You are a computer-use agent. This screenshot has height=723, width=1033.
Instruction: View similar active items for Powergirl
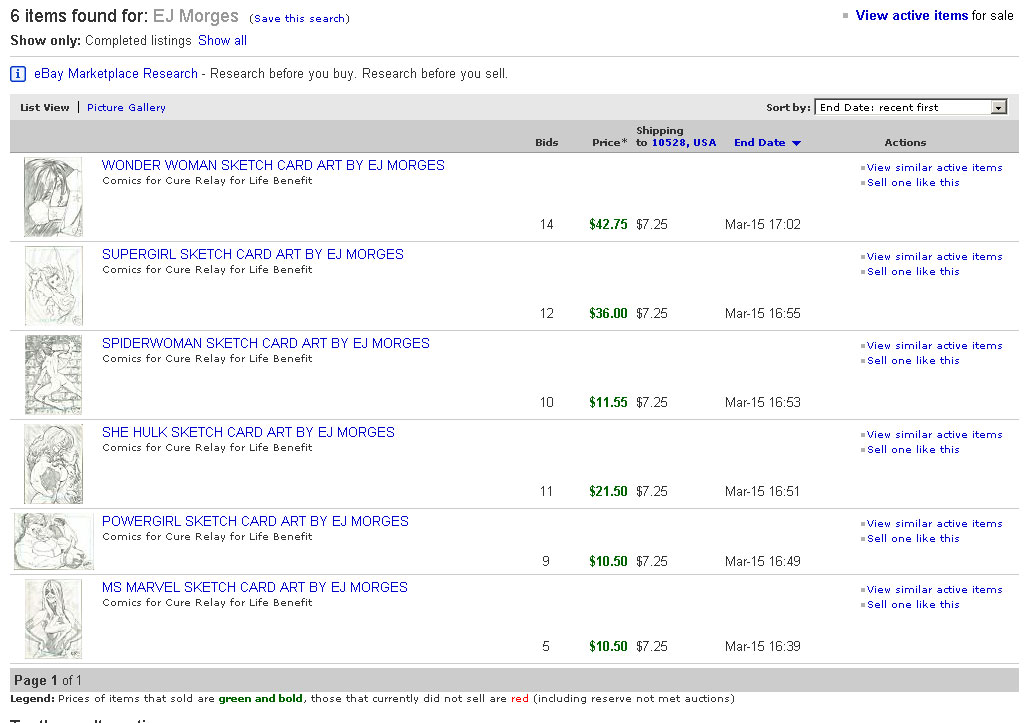click(x=934, y=523)
